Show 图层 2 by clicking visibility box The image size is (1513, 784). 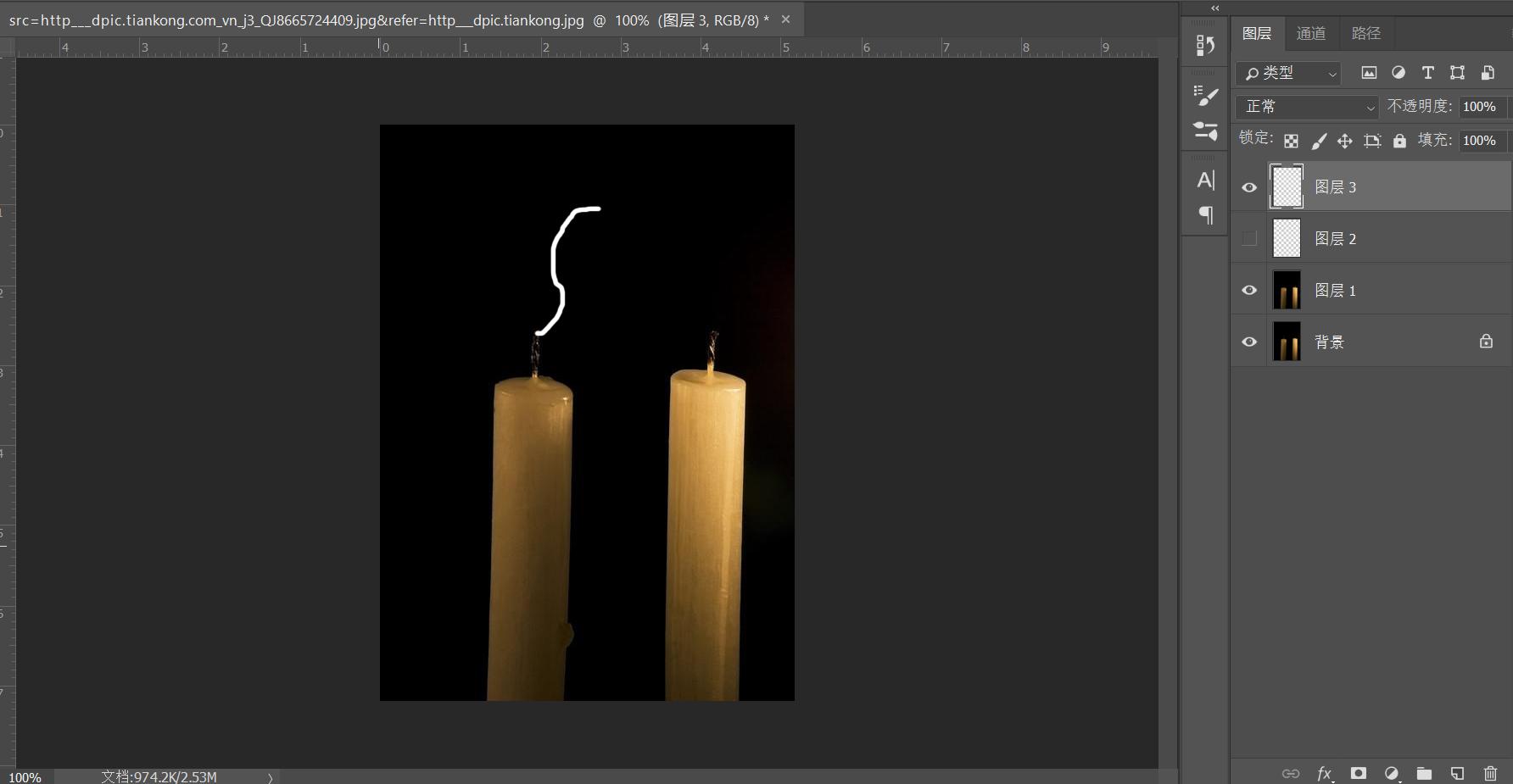coord(1249,239)
